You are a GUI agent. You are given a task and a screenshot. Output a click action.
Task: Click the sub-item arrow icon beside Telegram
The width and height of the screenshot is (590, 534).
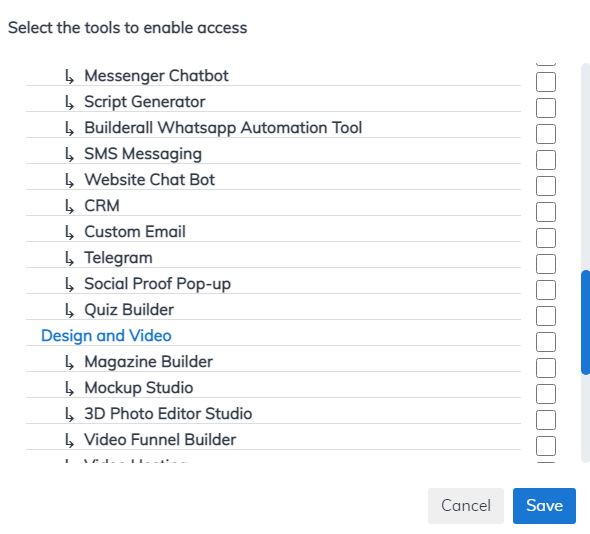pyautogui.click(x=69, y=259)
